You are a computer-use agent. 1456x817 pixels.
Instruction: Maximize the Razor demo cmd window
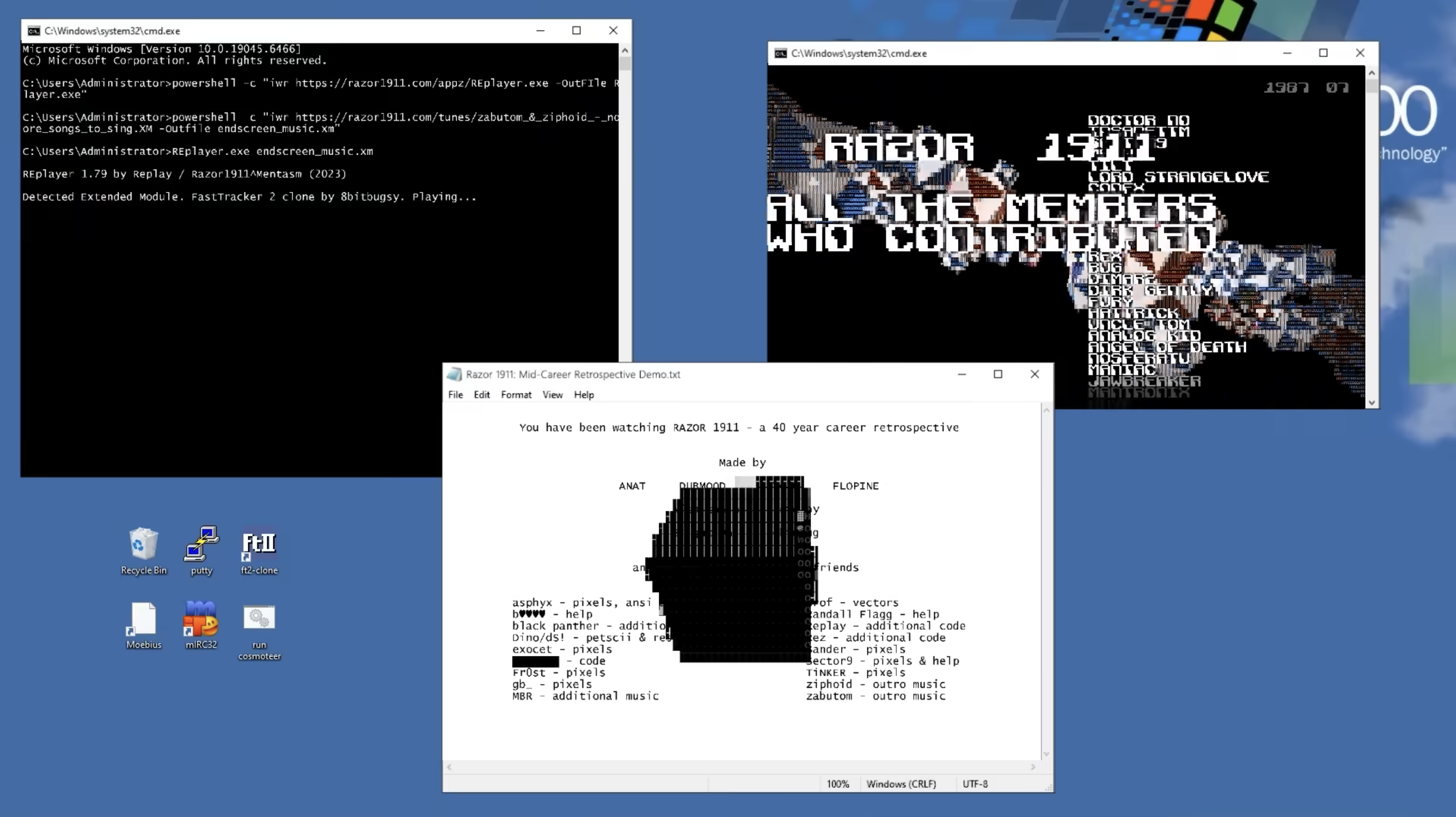(1323, 53)
